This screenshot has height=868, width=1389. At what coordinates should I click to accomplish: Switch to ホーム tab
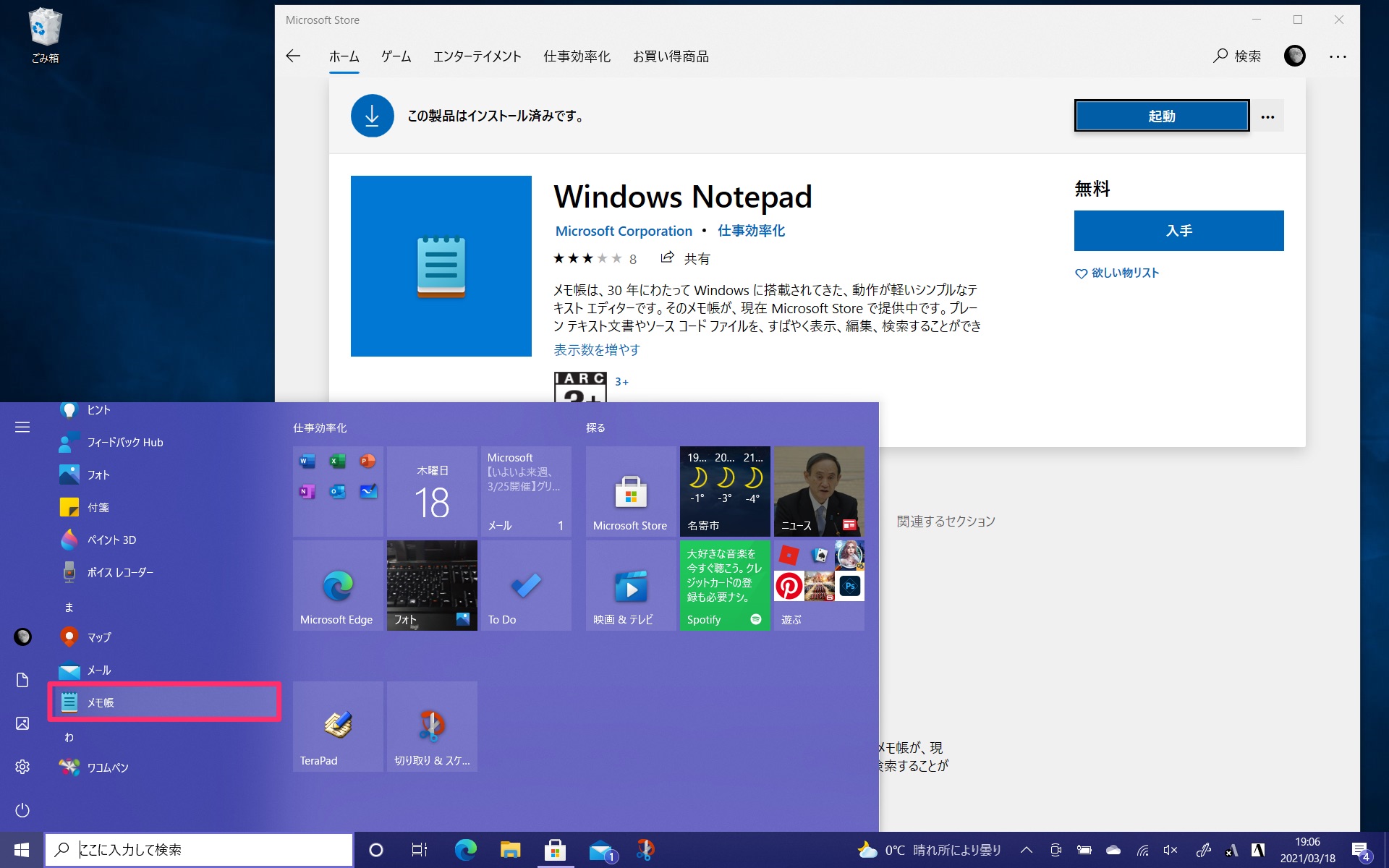344,56
